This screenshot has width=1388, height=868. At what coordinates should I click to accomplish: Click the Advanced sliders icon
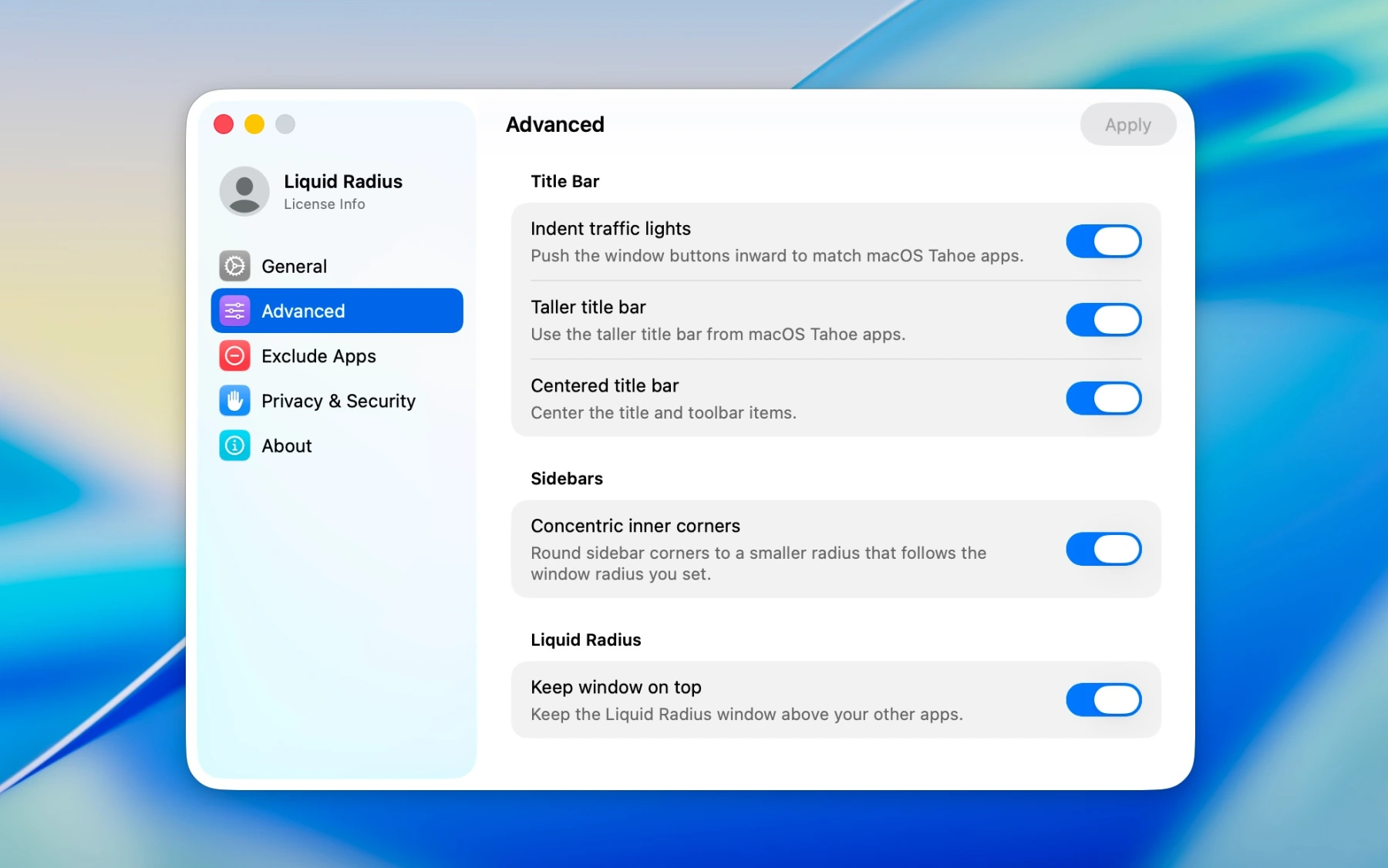(234, 311)
